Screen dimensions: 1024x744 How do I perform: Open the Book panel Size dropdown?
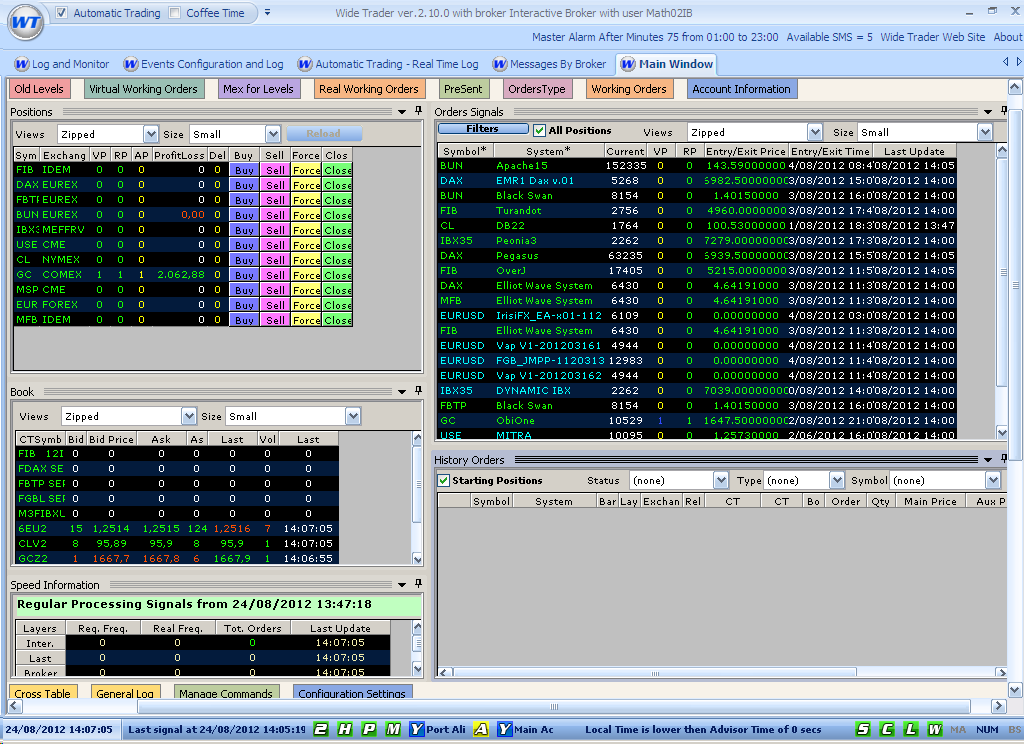coord(353,416)
